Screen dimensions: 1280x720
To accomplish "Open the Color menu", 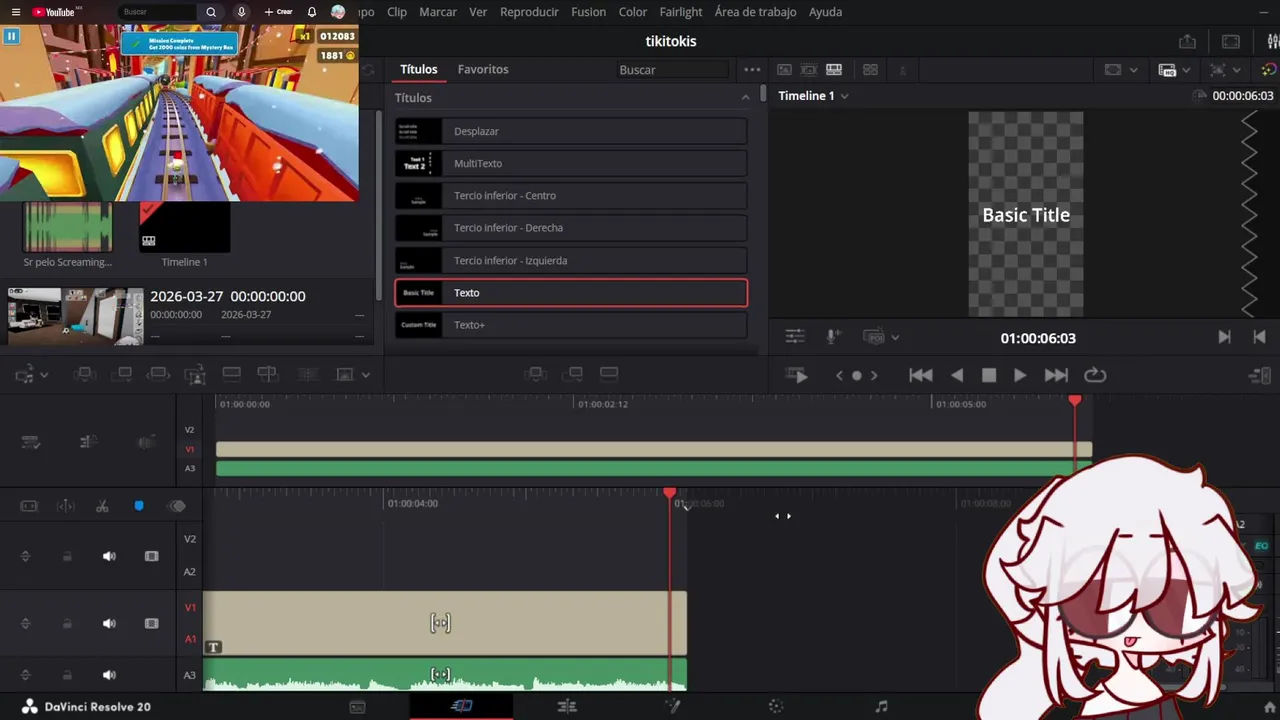I will 633,12.
